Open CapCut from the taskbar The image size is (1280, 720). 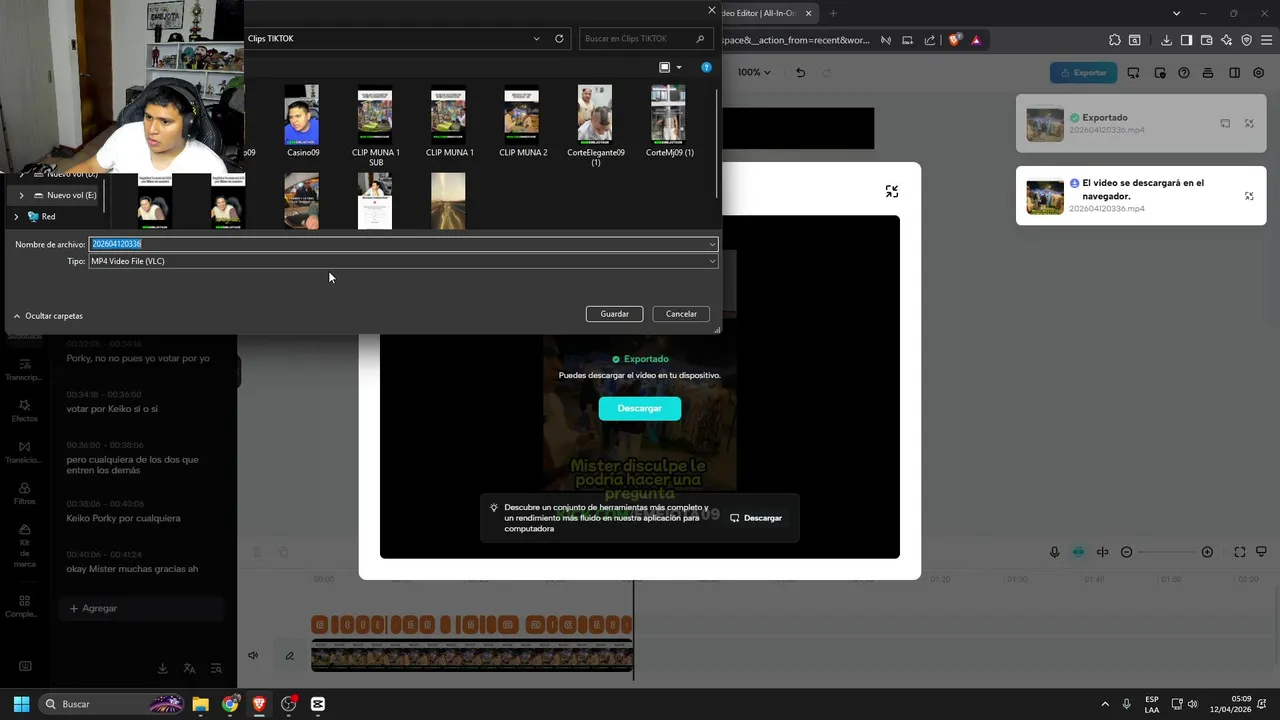318,704
